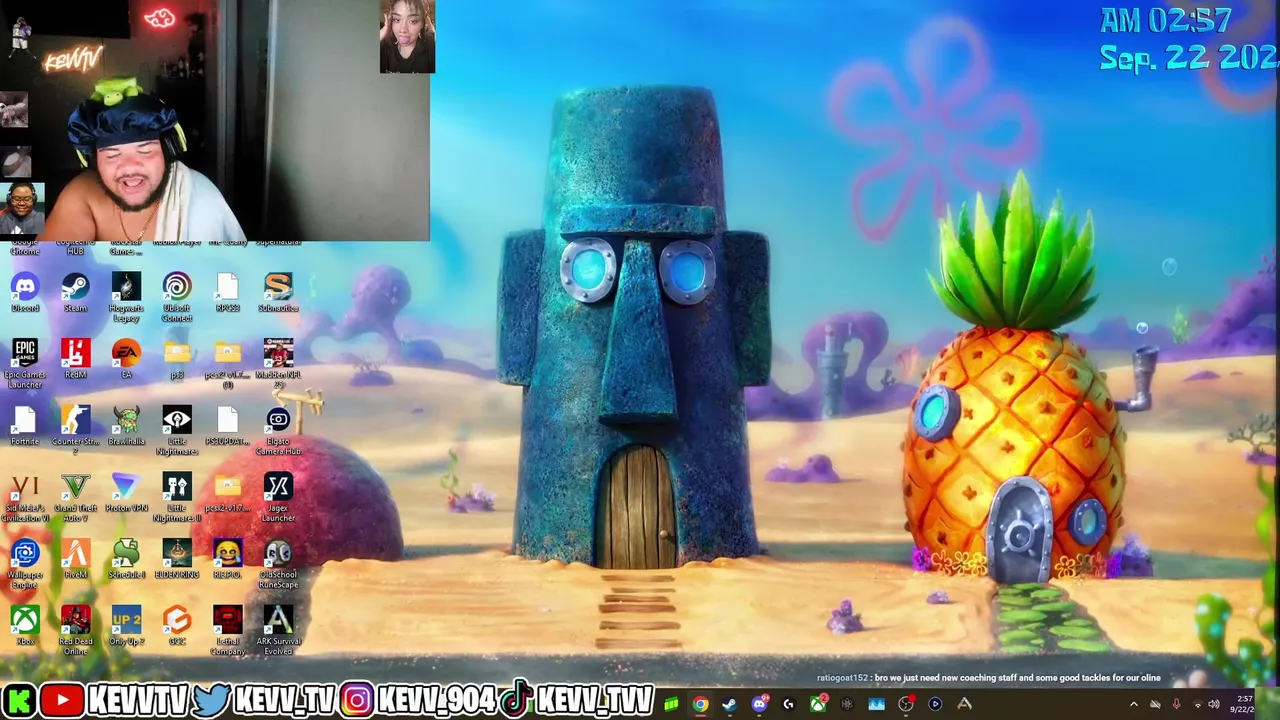The height and width of the screenshot is (720, 1280).
Task: Open Logitech G HUB taskbar icon
Action: point(788,704)
